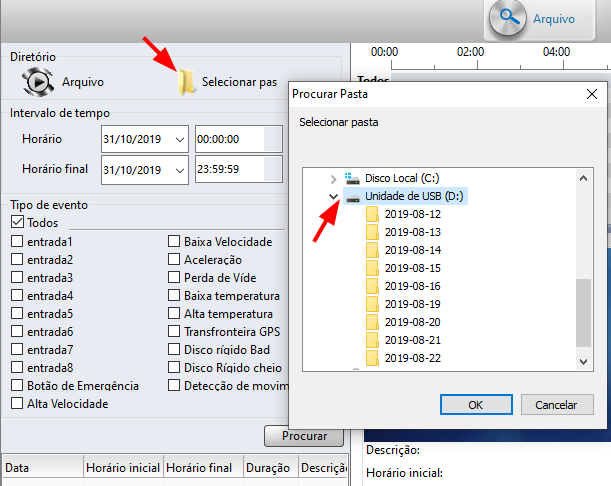Click the Arquivo play disc icon
The height and width of the screenshot is (486, 611).
click(37, 81)
